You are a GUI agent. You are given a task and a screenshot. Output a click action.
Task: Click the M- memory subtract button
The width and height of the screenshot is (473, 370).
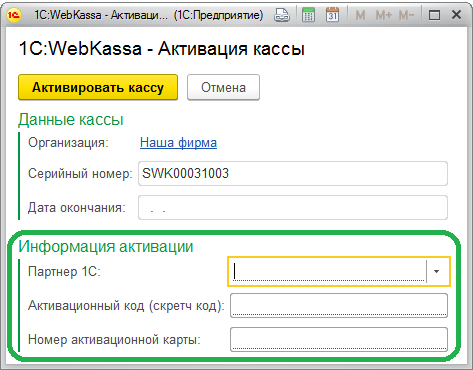click(406, 15)
